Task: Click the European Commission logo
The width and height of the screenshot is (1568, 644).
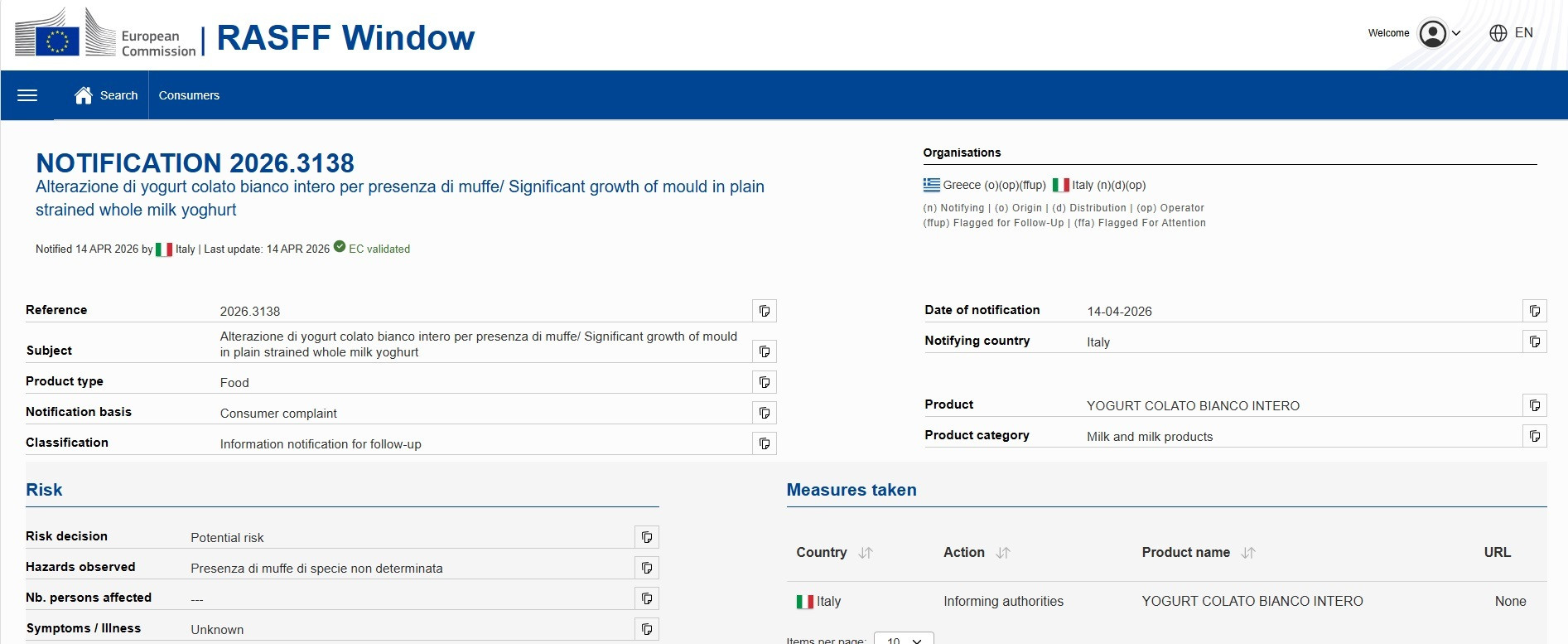Action: pos(105,34)
